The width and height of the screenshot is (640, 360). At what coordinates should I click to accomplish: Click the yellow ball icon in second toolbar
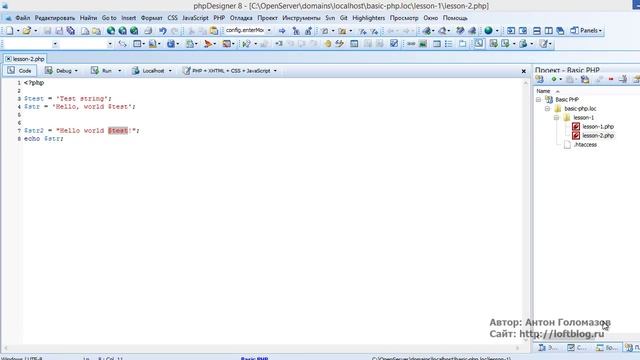[328, 44]
